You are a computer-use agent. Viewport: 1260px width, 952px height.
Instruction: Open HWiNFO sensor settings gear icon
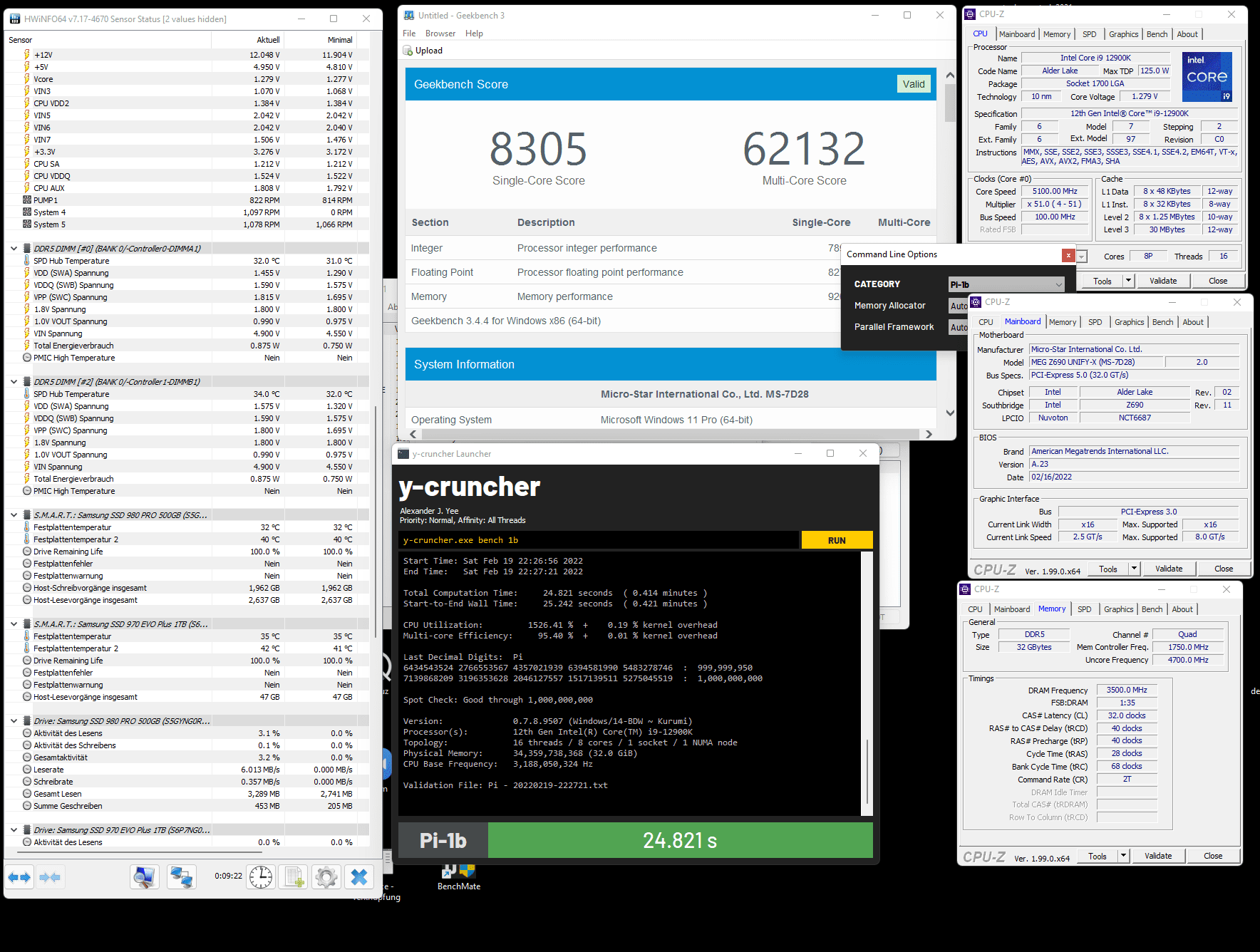tap(326, 877)
